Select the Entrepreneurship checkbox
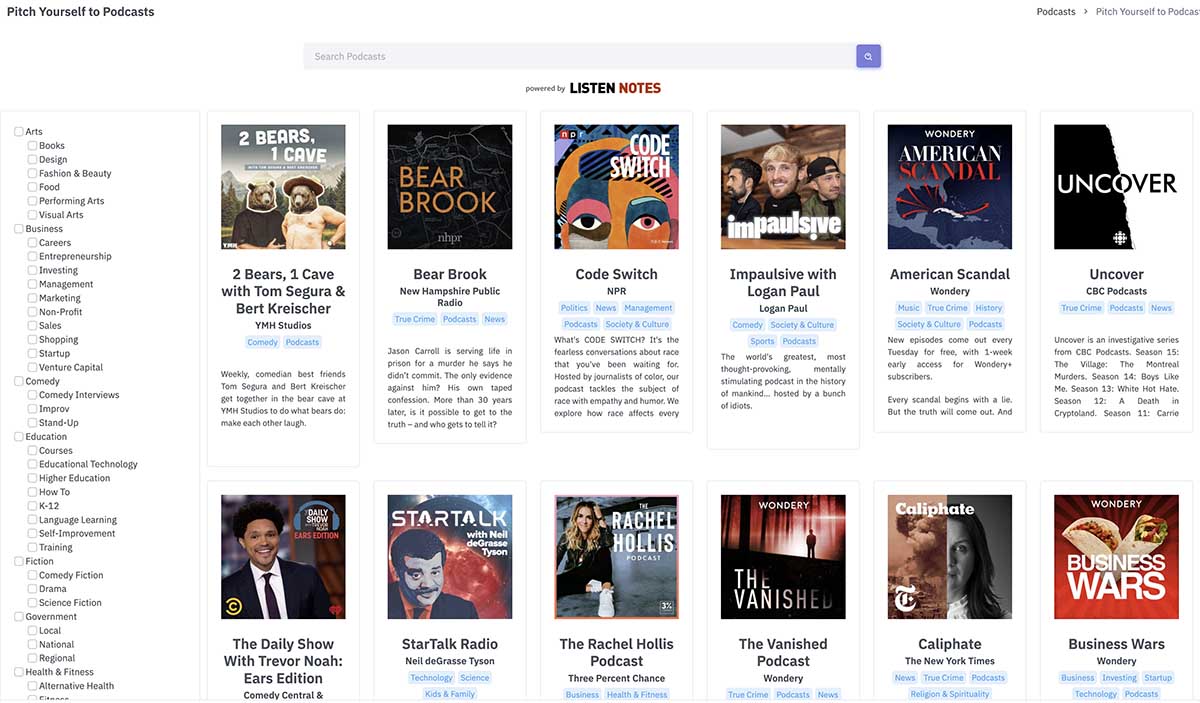The width and height of the screenshot is (1200, 703). [x=33, y=256]
